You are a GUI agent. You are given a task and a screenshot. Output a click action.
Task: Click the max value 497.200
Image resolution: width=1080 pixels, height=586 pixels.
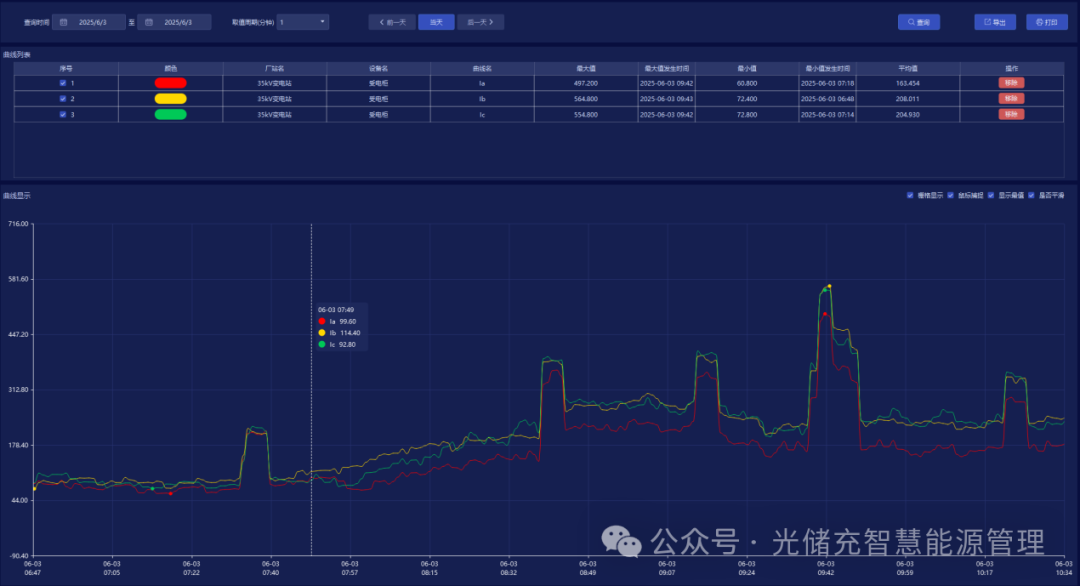coord(586,83)
